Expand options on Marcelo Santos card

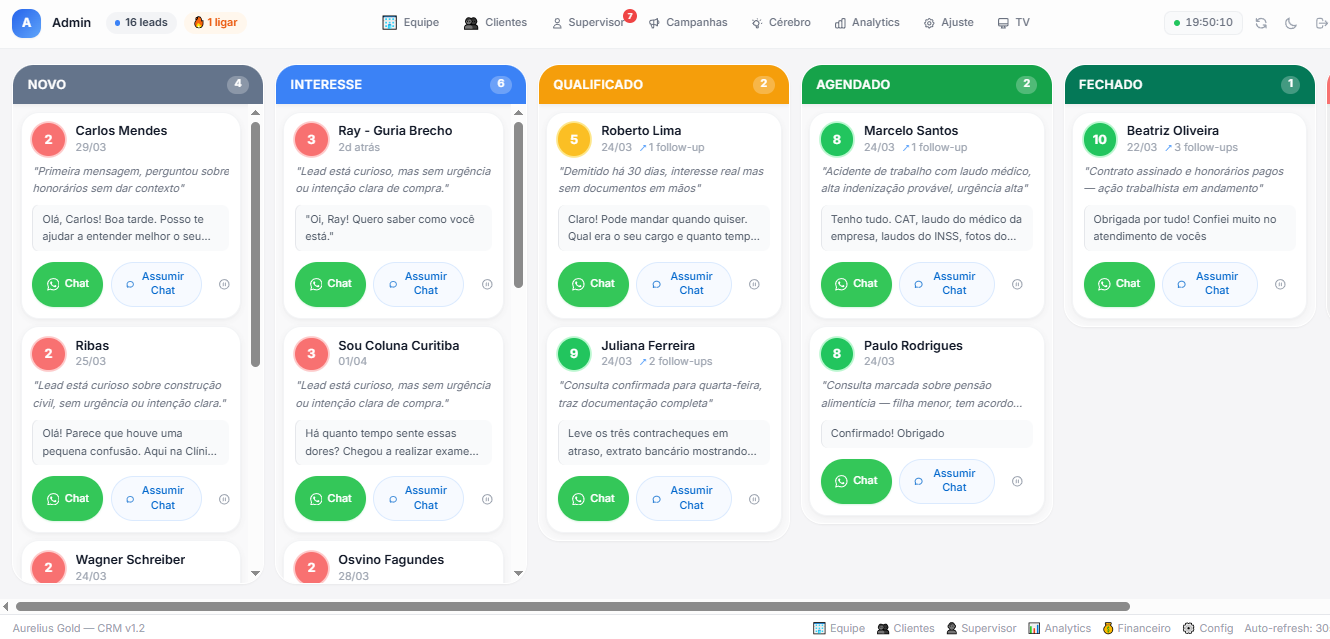(1017, 284)
